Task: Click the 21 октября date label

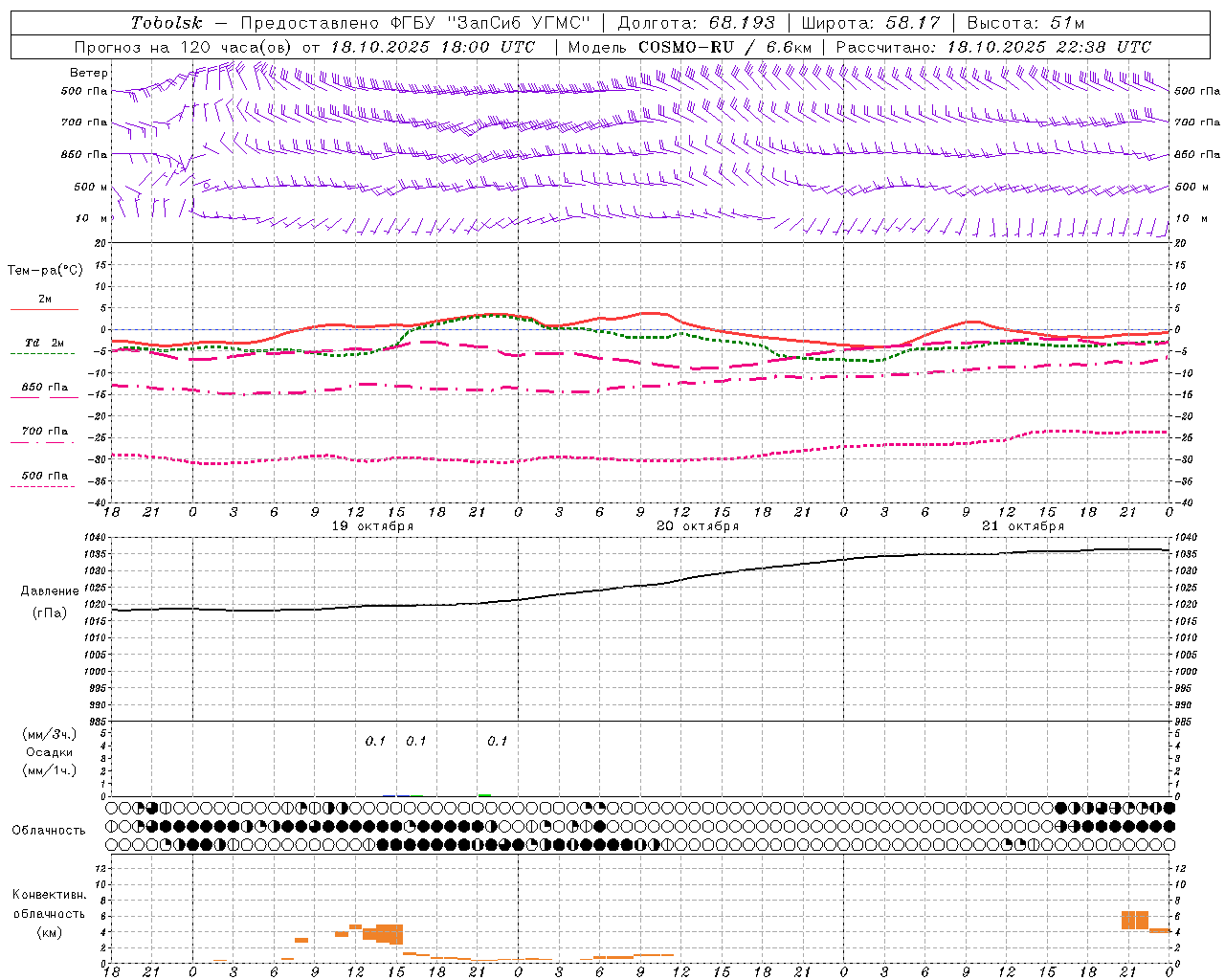Action: click(x=1023, y=526)
